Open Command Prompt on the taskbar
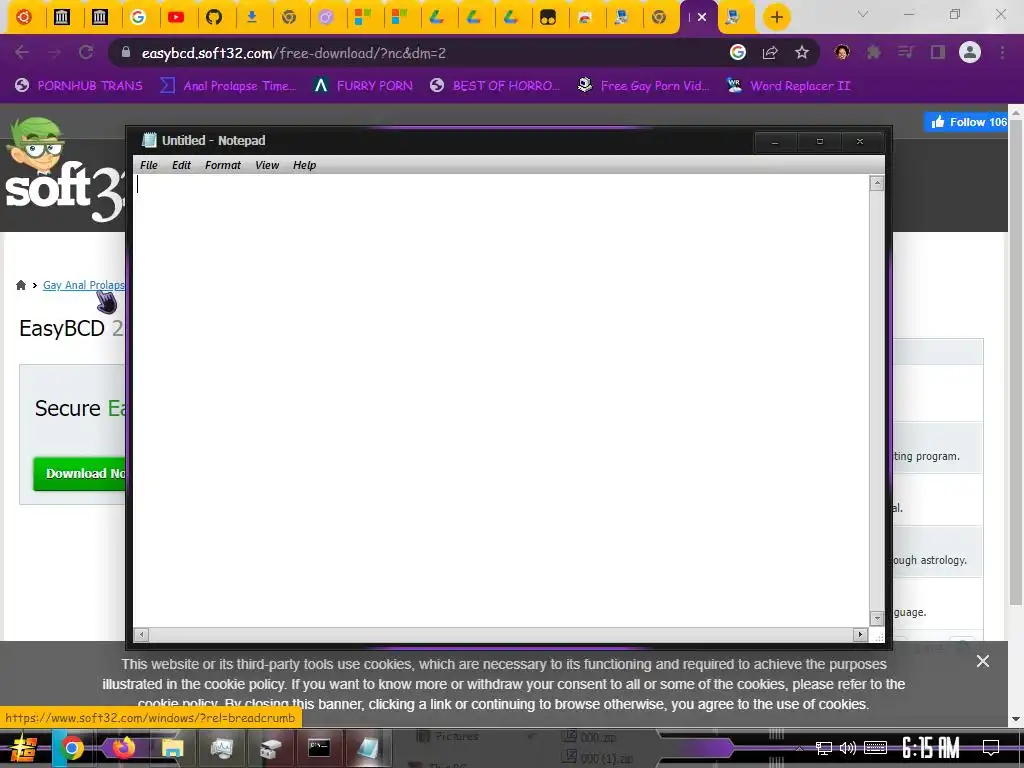The image size is (1024, 768). (x=319, y=748)
